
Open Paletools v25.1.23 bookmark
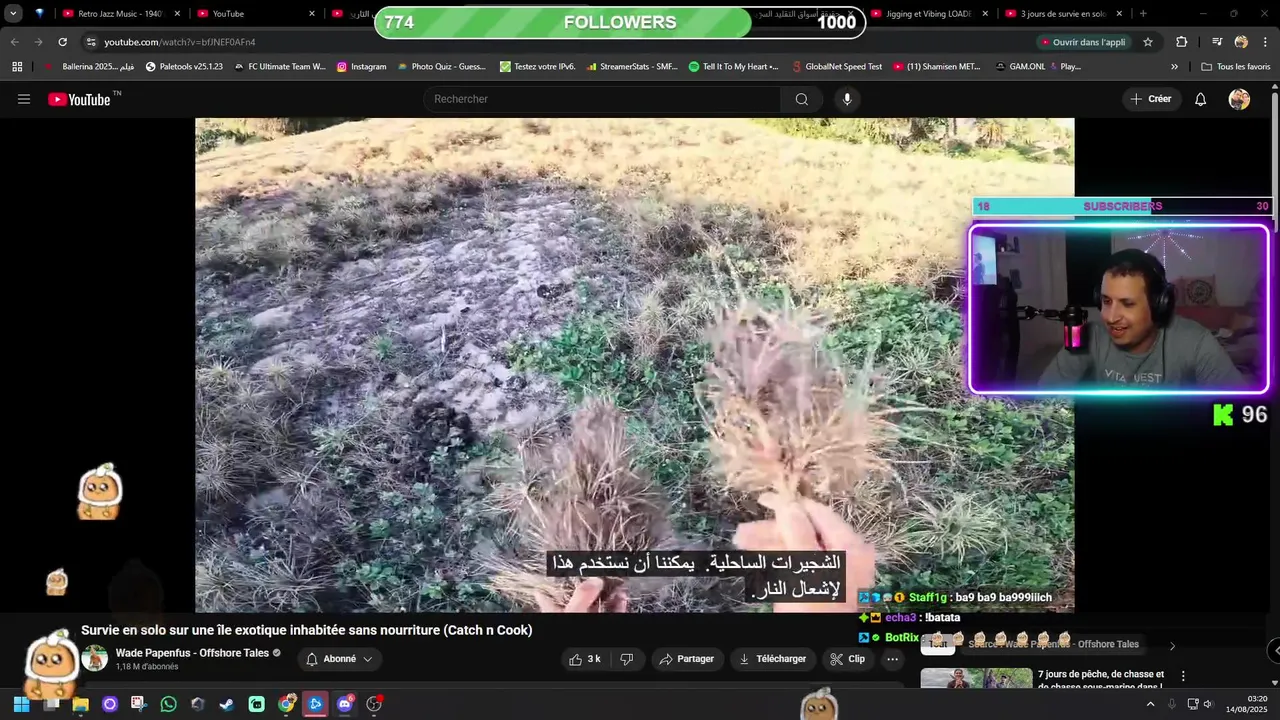[x=184, y=67]
